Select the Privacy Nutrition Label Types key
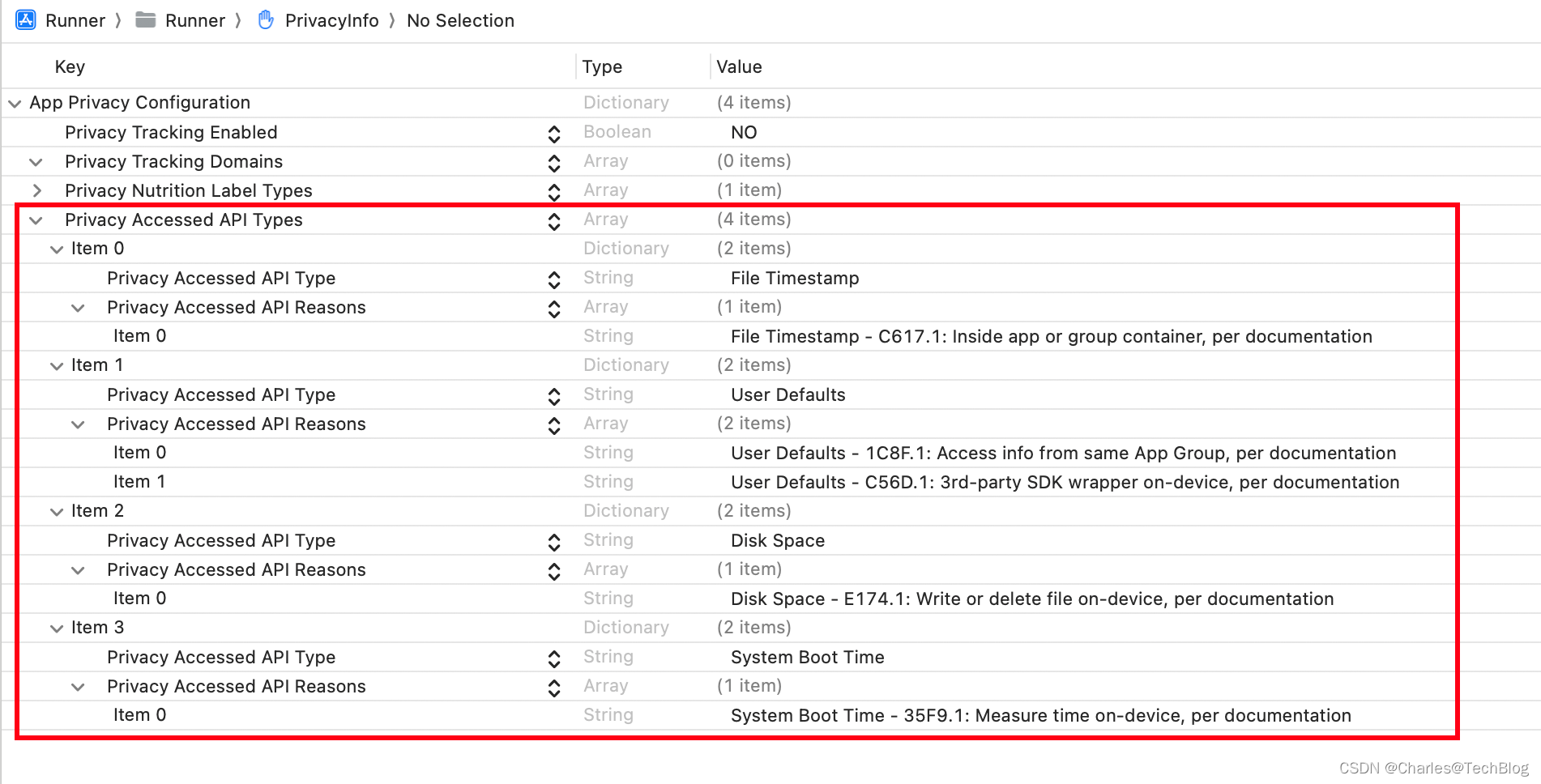The height and width of the screenshot is (784, 1541). click(189, 190)
